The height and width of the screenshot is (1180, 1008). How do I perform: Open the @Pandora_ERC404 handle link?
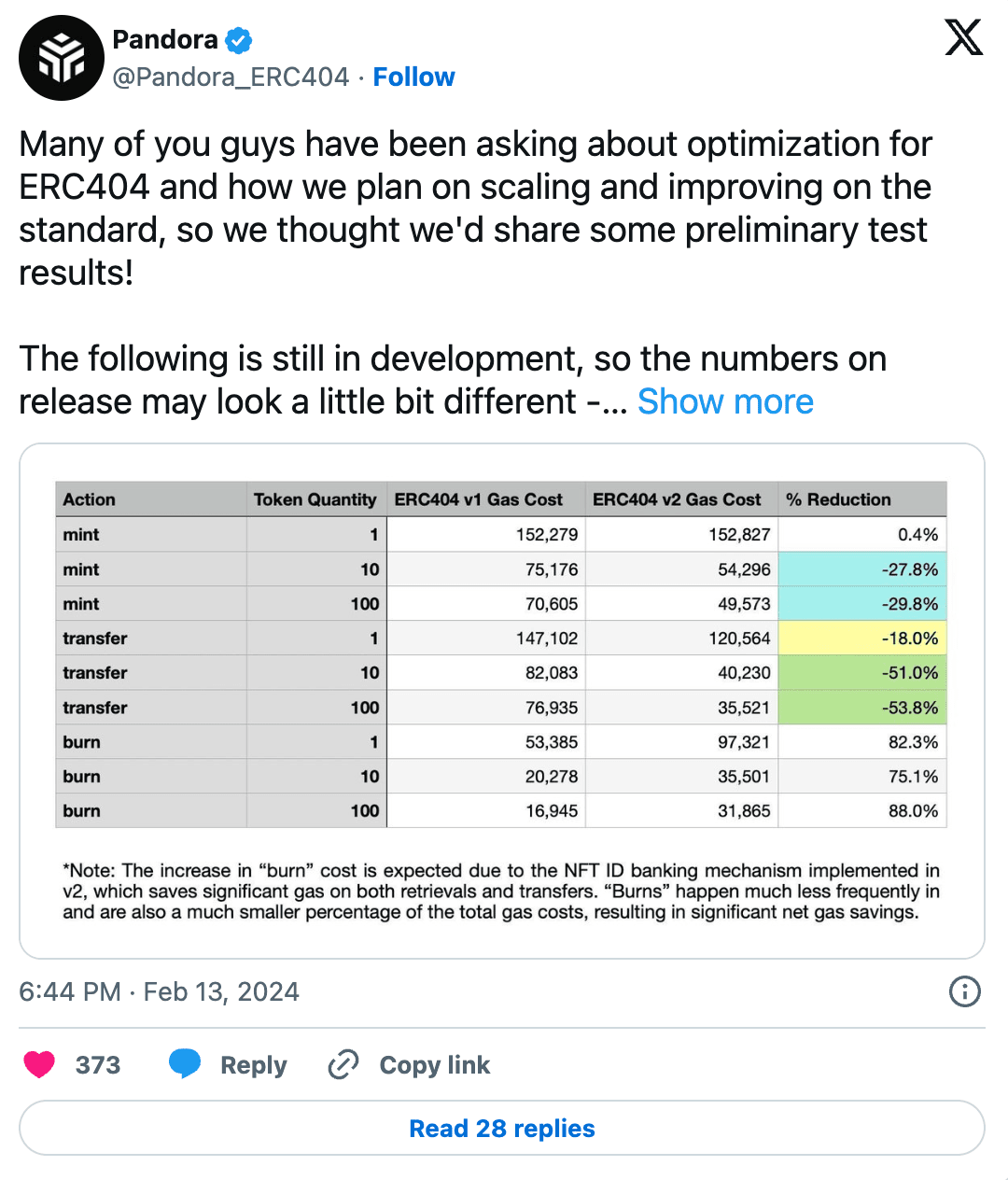point(231,77)
